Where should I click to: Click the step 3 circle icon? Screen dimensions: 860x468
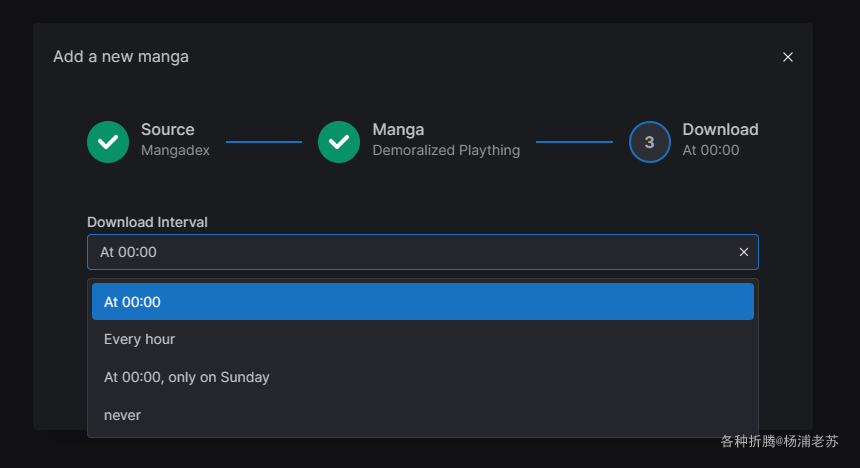649,142
